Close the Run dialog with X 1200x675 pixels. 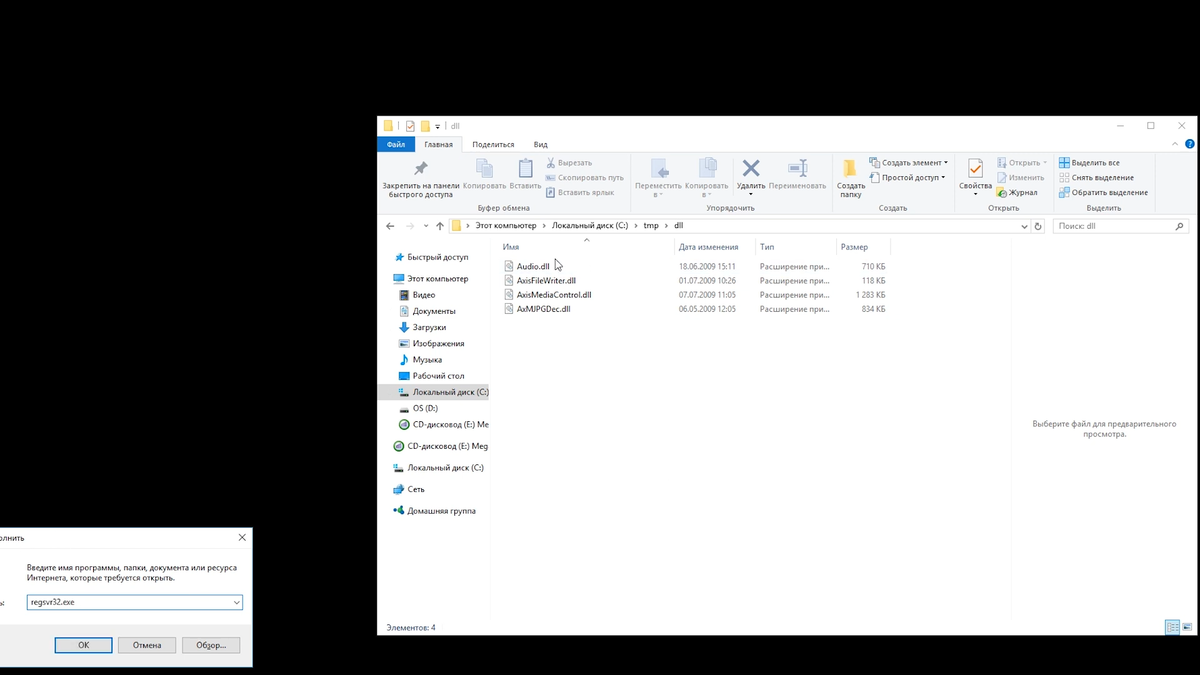(242, 538)
